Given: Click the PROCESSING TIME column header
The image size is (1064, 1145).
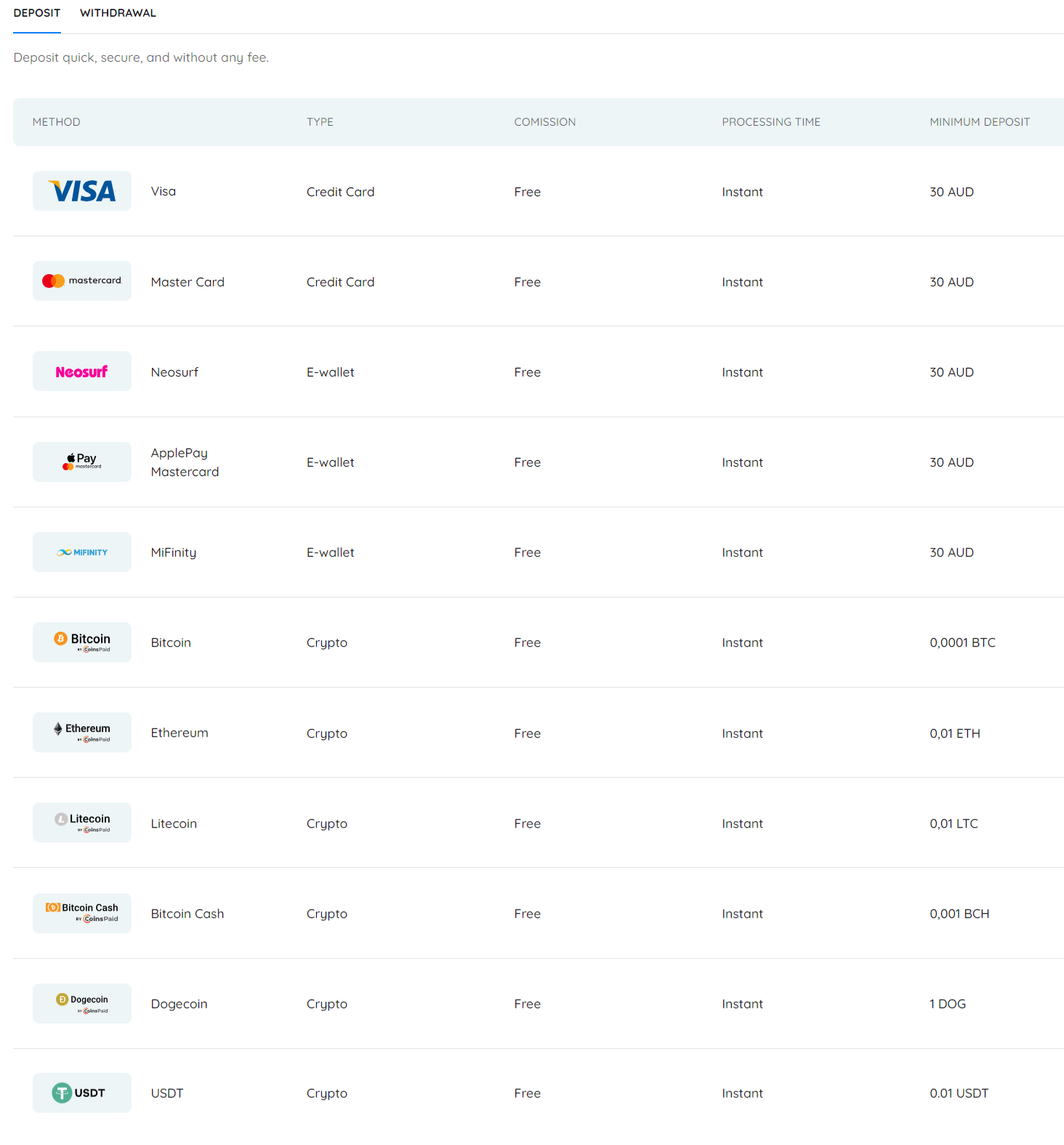Looking at the screenshot, I should pos(771,122).
